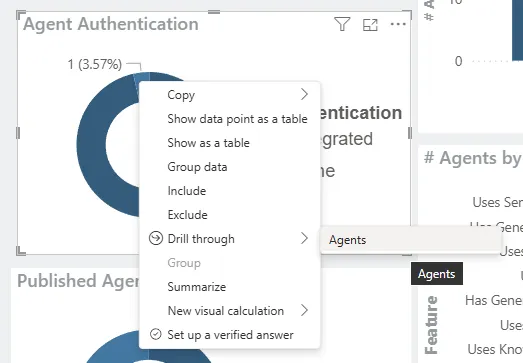Click the small 3.57% donut slice
523x363 pixels.
point(141,80)
